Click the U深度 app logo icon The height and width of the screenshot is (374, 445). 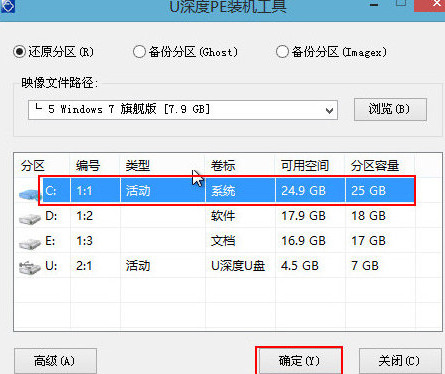7,6
